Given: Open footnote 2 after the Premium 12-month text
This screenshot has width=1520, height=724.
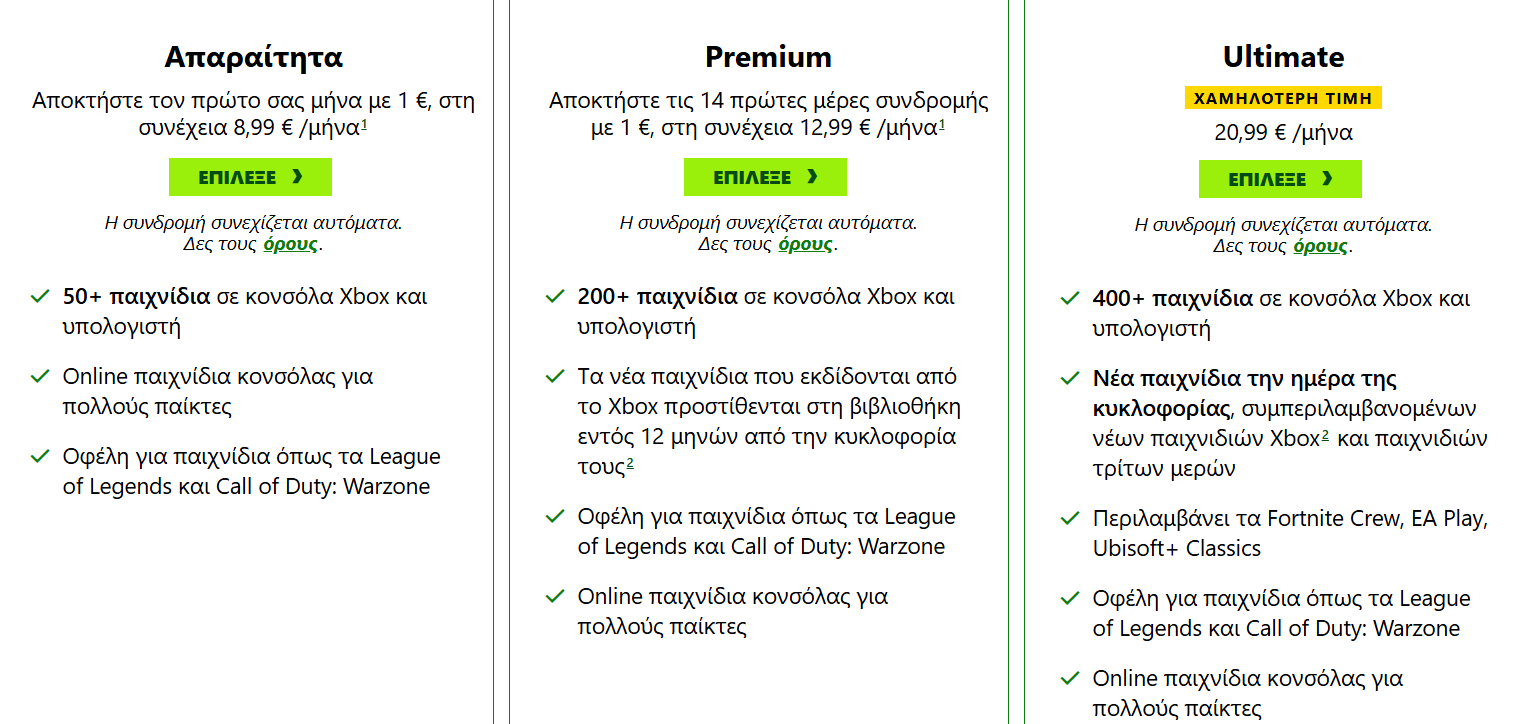Looking at the screenshot, I should point(630,463).
